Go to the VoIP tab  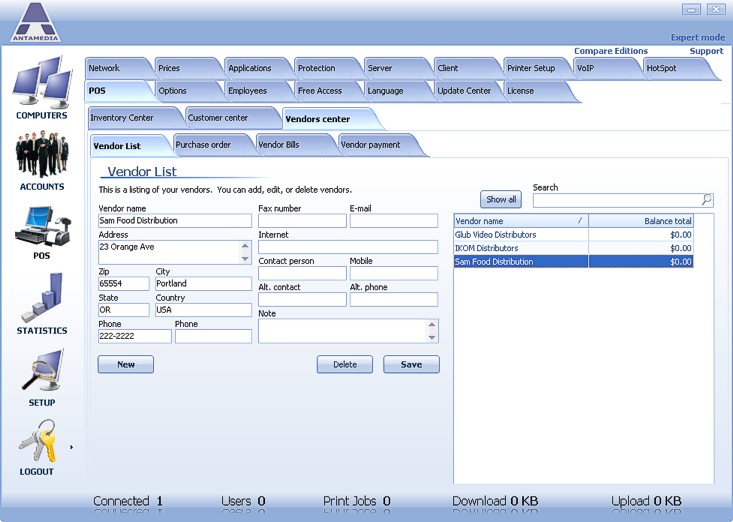click(x=605, y=68)
